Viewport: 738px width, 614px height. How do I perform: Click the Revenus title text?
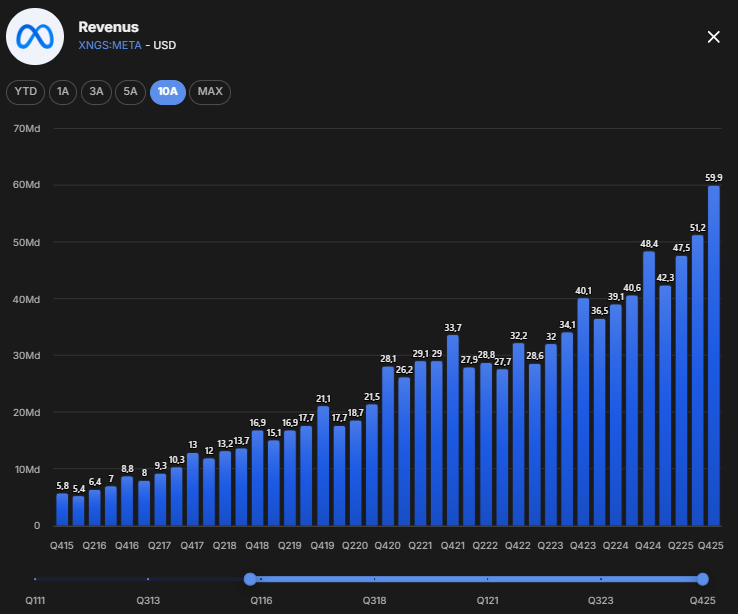[109, 27]
